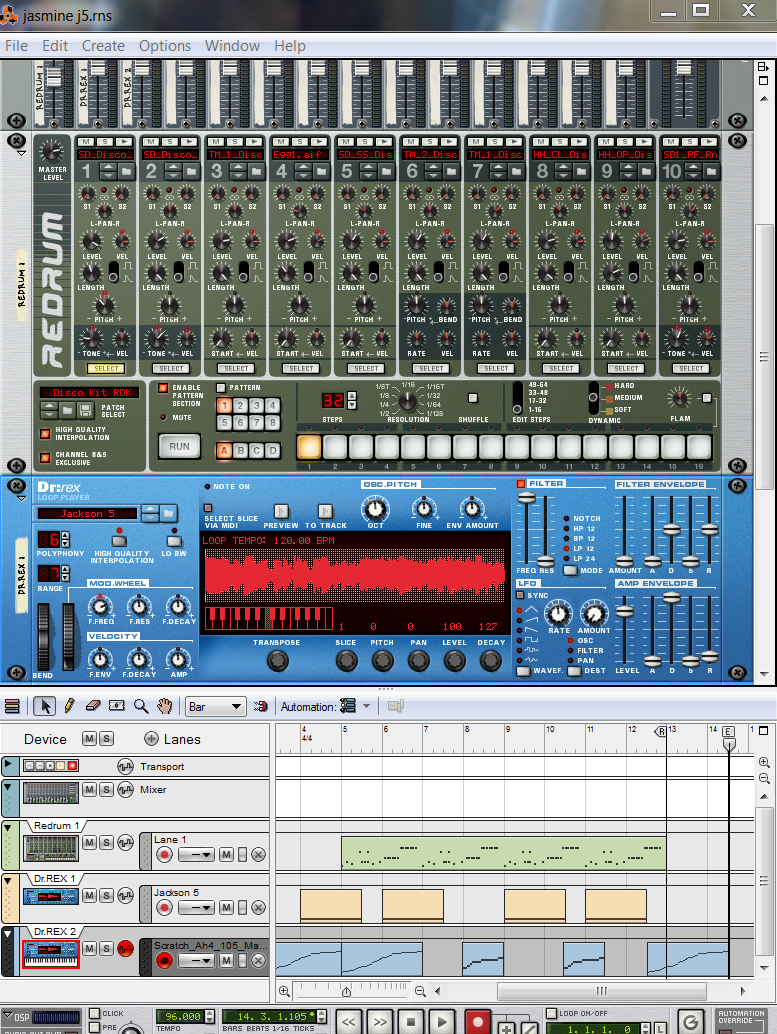Click the Dr.REX LFO Wavef. button
The width and height of the screenshot is (777, 1034).
pyautogui.click(x=523, y=671)
